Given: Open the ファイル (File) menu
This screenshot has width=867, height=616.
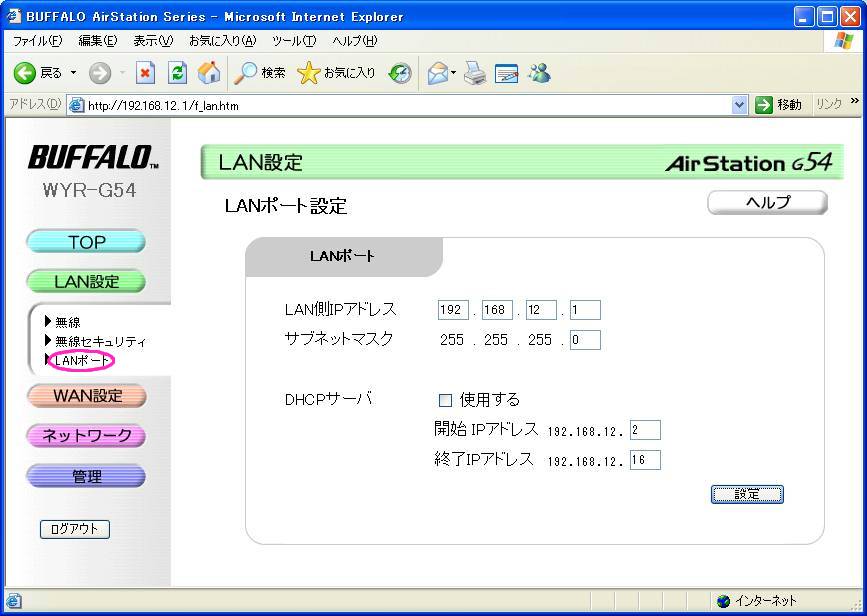Looking at the screenshot, I should coord(37,40).
